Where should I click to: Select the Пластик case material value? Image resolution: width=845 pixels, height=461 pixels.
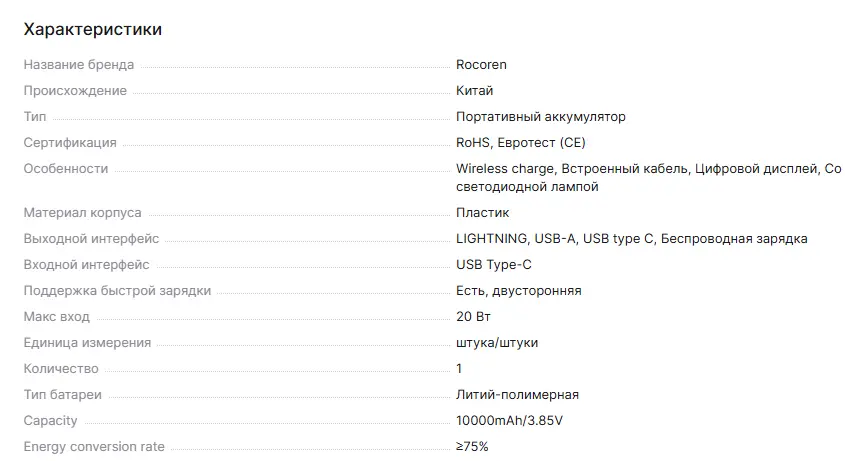[x=482, y=213]
